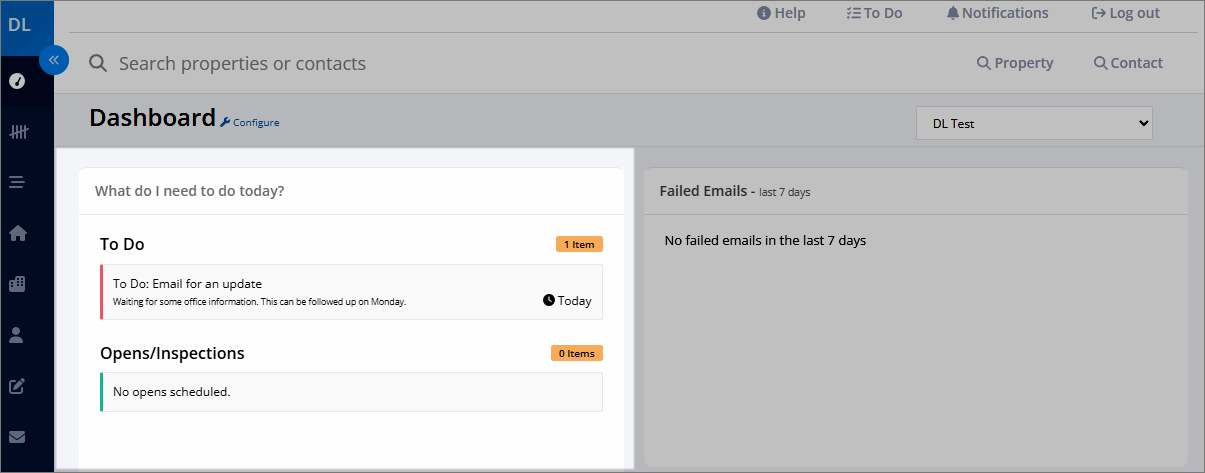1205x473 pixels.
Task: Open Help from the top bar
Action: tap(781, 13)
